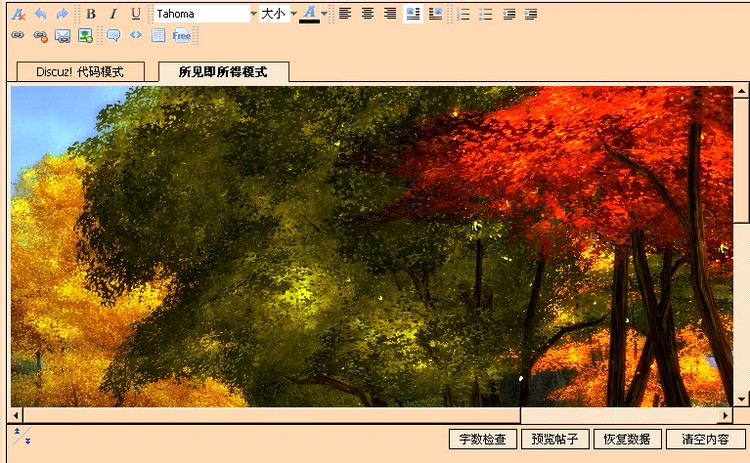750x463 pixels.
Task: Click the 清空内容 button
Action: pos(706,439)
